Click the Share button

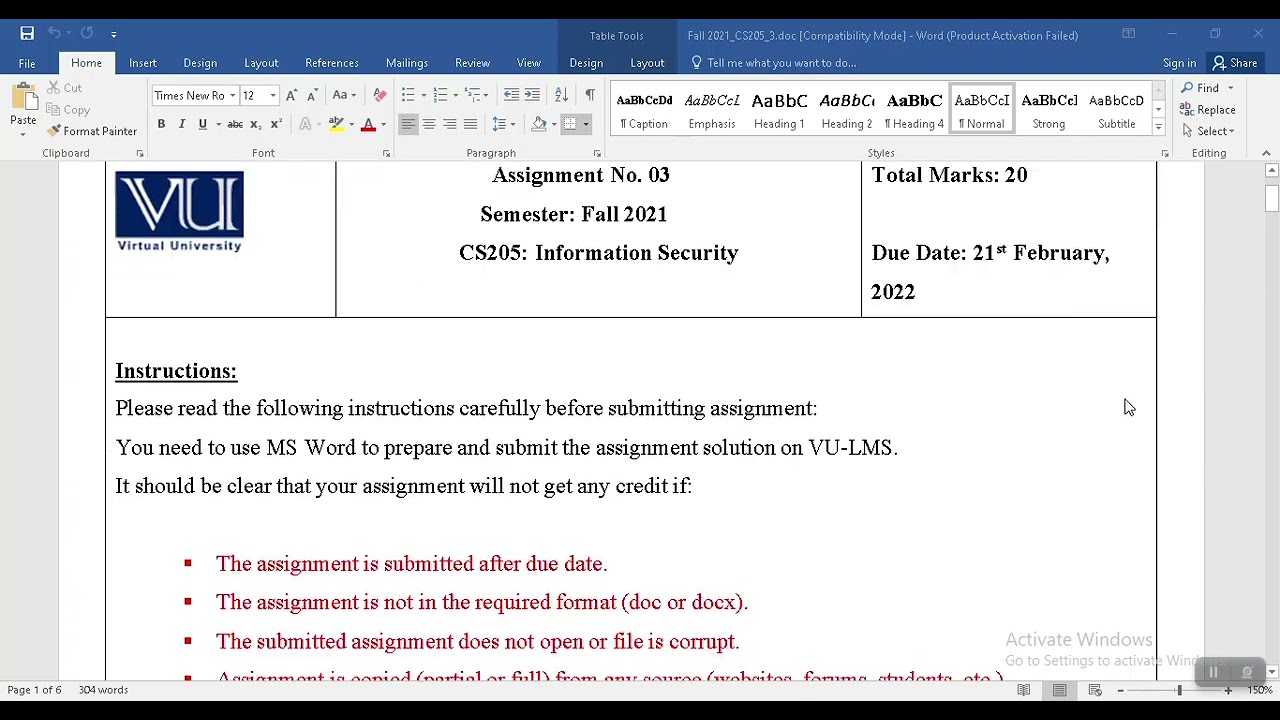[1234, 63]
